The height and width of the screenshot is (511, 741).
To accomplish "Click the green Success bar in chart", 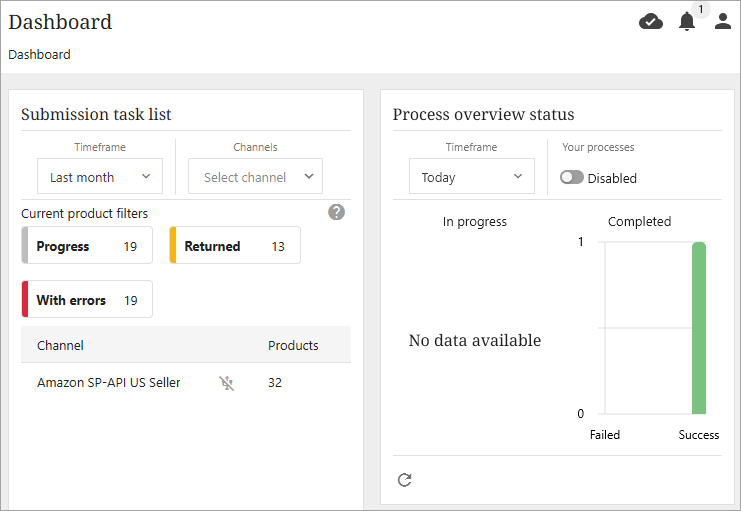I will [699, 328].
